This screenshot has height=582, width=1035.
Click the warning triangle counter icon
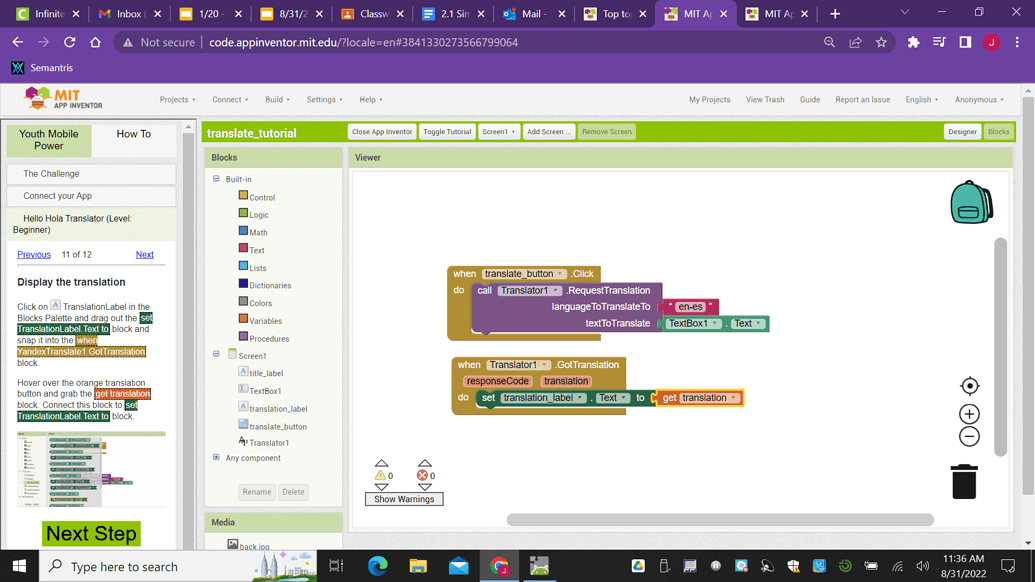380,476
